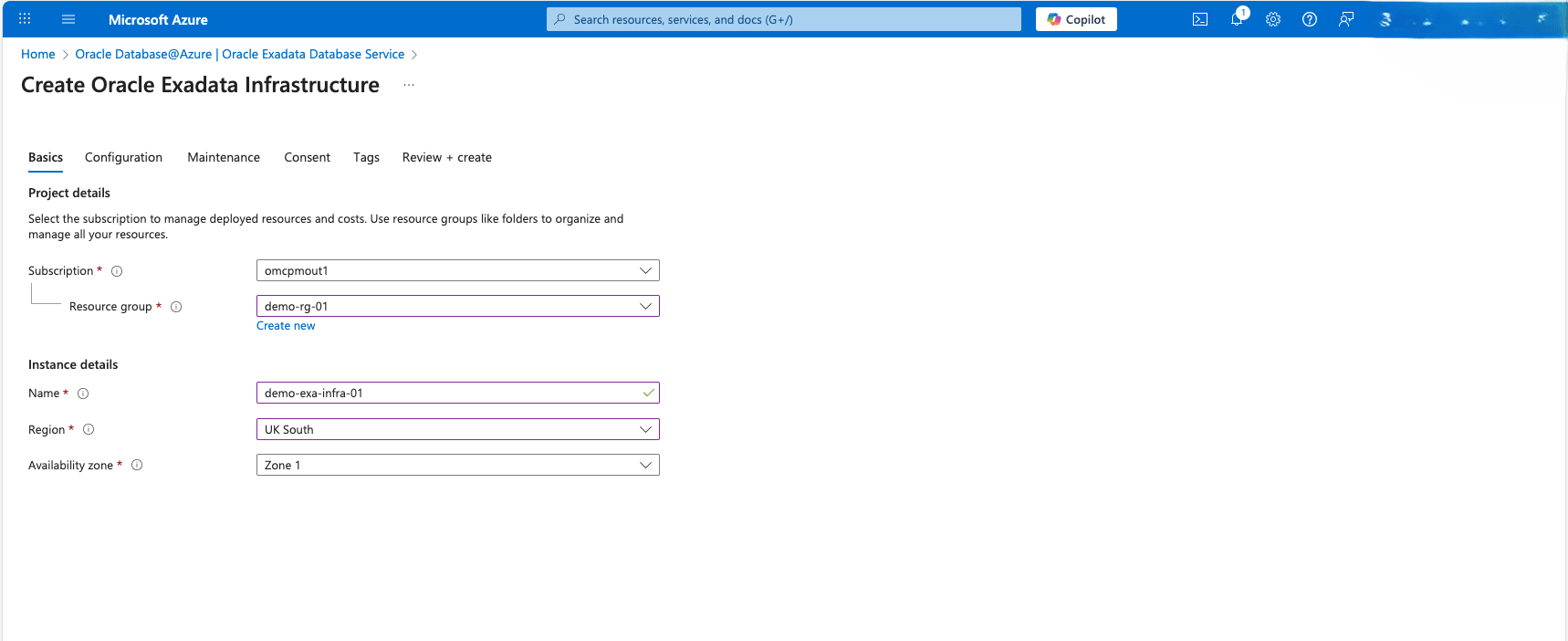Open the portal hamburger menu
The width and height of the screenshot is (1568, 641).
(x=68, y=18)
